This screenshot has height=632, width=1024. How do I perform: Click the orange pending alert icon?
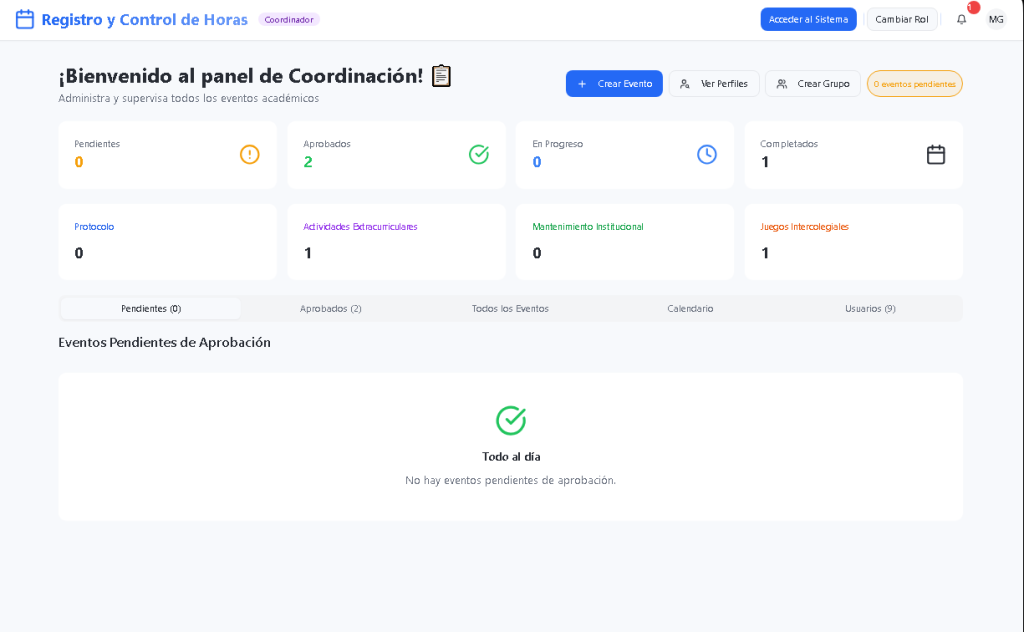[249, 154]
